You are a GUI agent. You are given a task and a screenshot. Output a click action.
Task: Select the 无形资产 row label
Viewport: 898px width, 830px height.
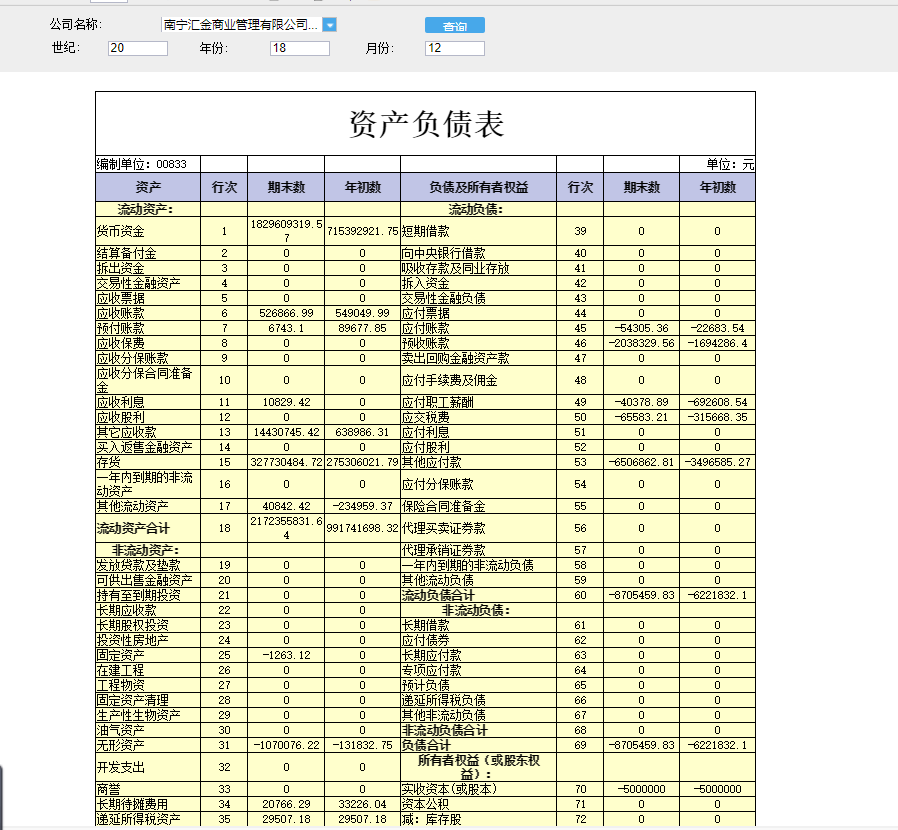coord(120,745)
